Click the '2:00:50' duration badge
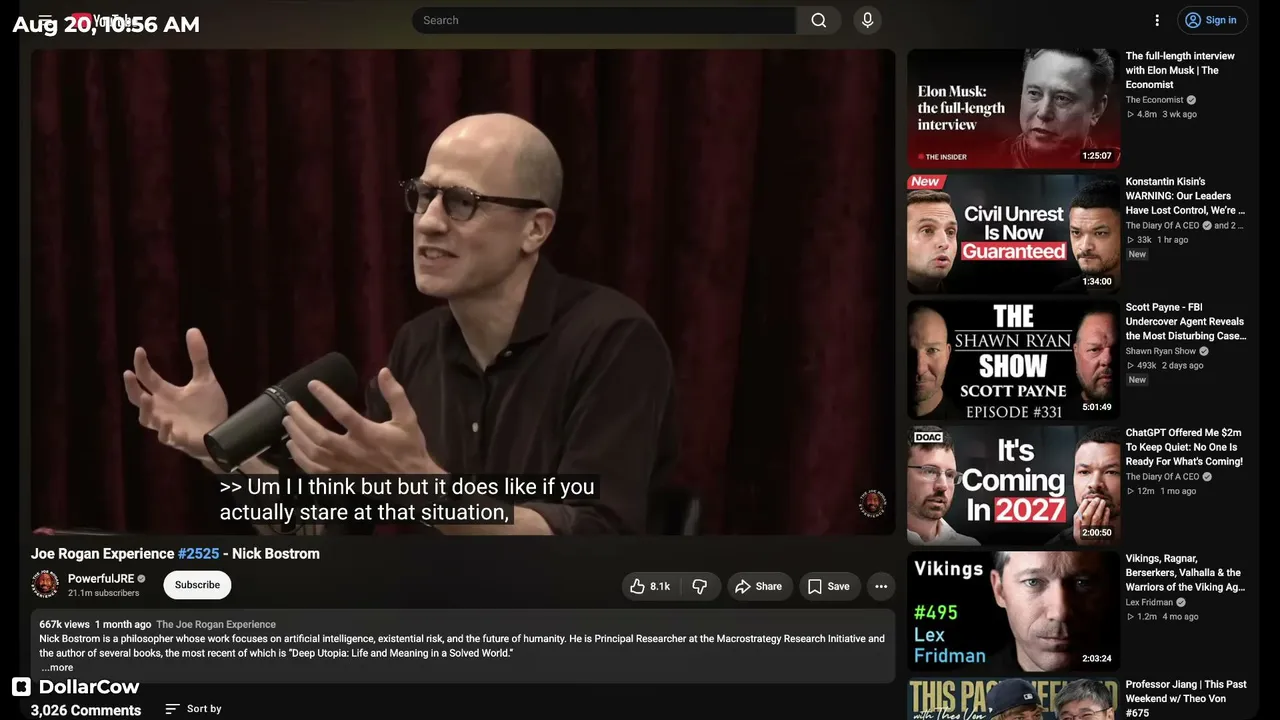 click(x=1097, y=533)
